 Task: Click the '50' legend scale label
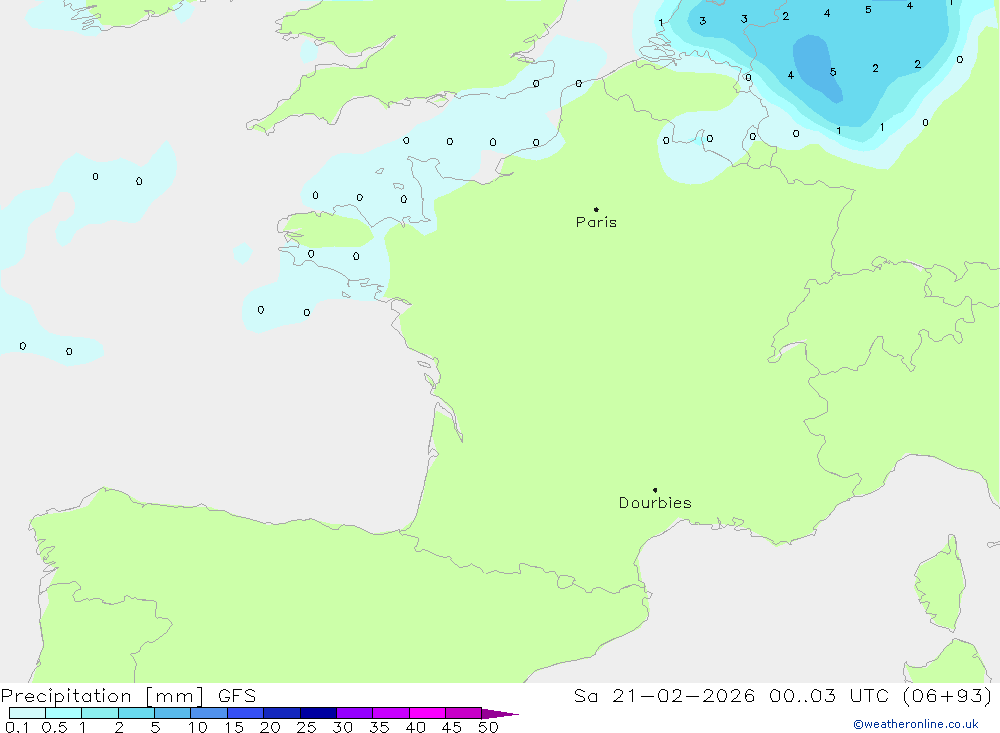point(489,727)
